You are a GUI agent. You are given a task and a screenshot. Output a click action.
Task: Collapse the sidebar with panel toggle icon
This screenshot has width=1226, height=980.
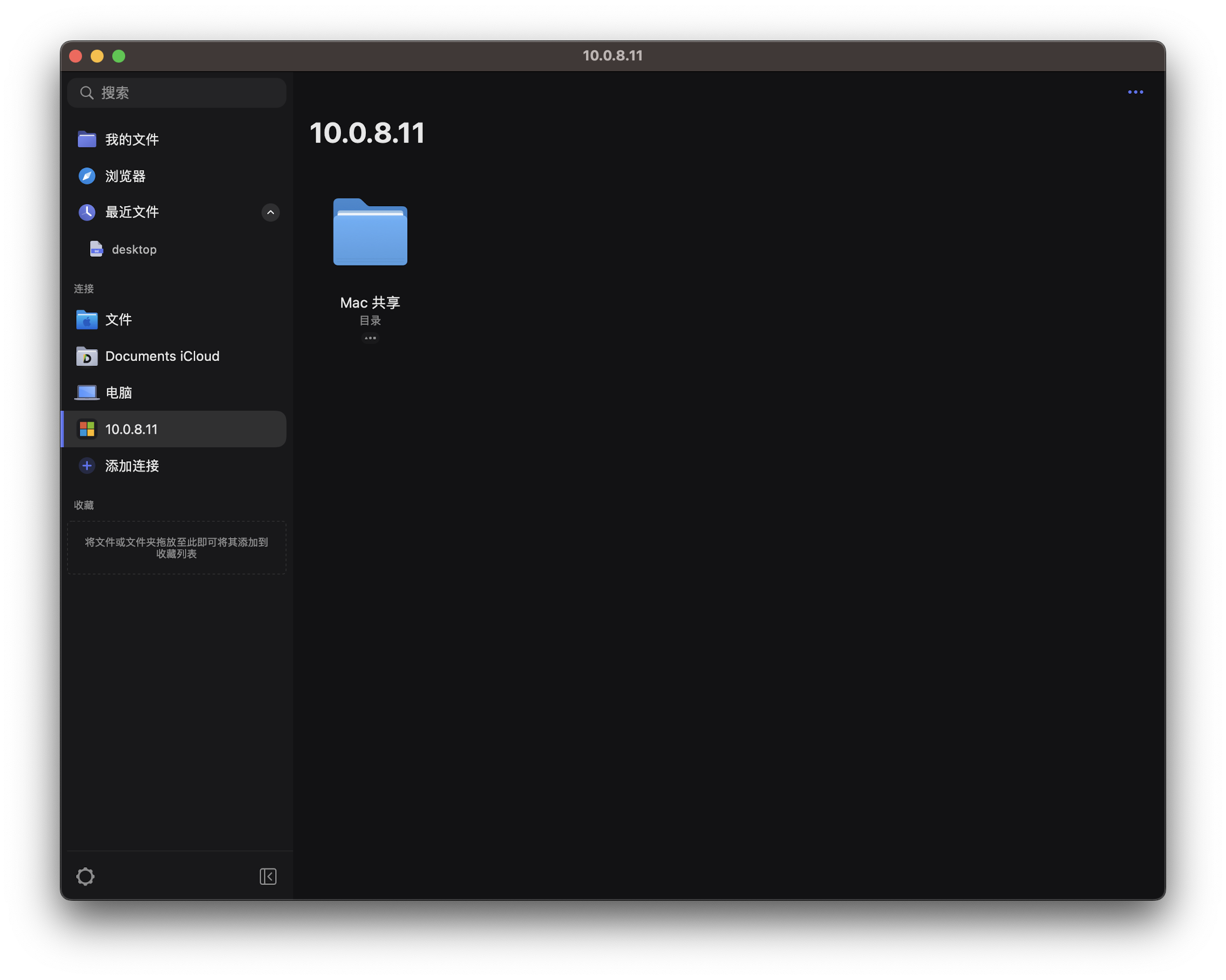(268, 876)
